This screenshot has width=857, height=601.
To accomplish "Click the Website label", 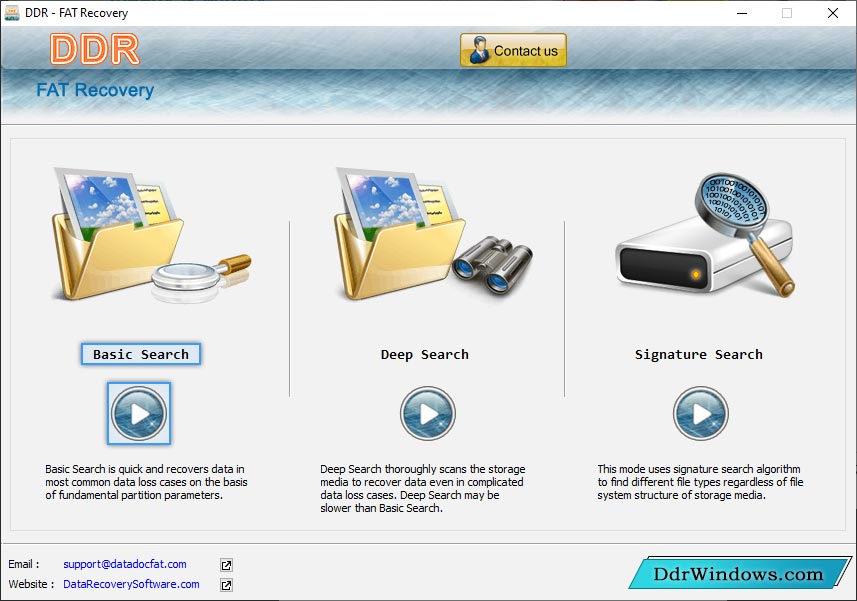I will click(x=31, y=584).
